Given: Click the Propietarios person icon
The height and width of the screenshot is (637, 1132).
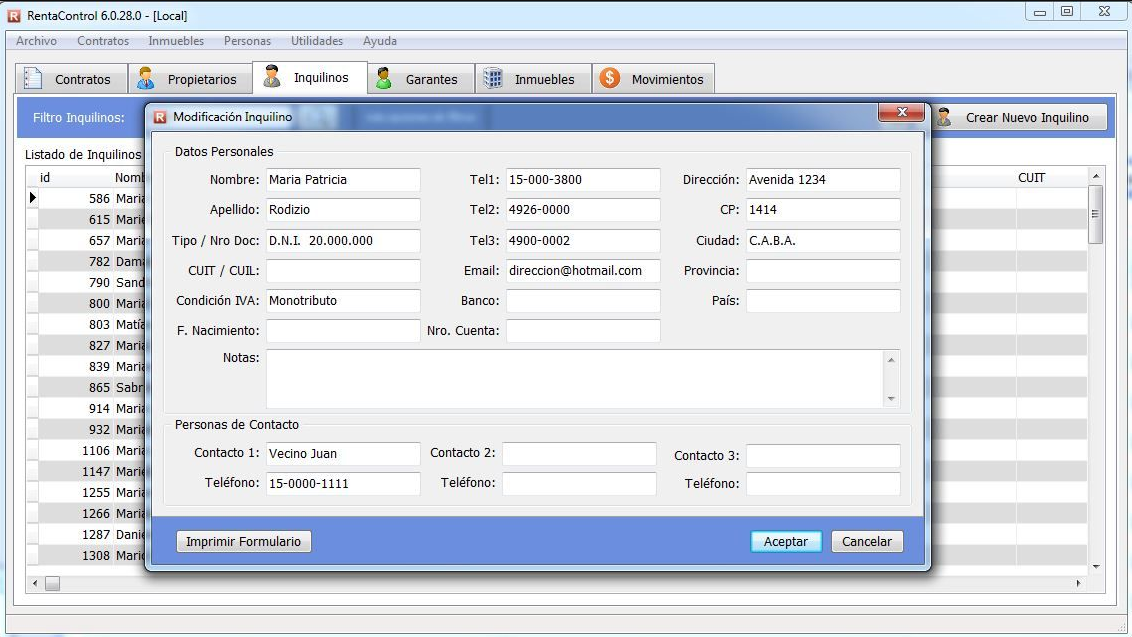Looking at the screenshot, I should 146,79.
